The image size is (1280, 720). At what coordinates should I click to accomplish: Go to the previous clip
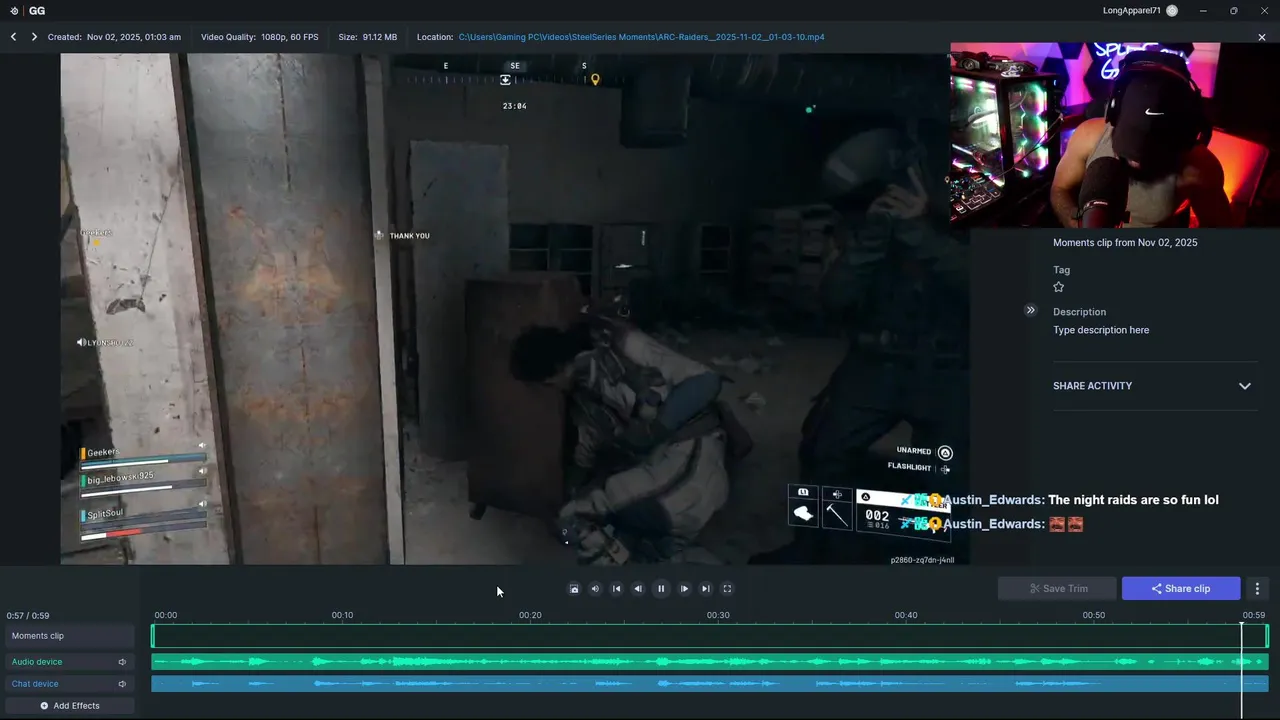(x=14, y=37)
